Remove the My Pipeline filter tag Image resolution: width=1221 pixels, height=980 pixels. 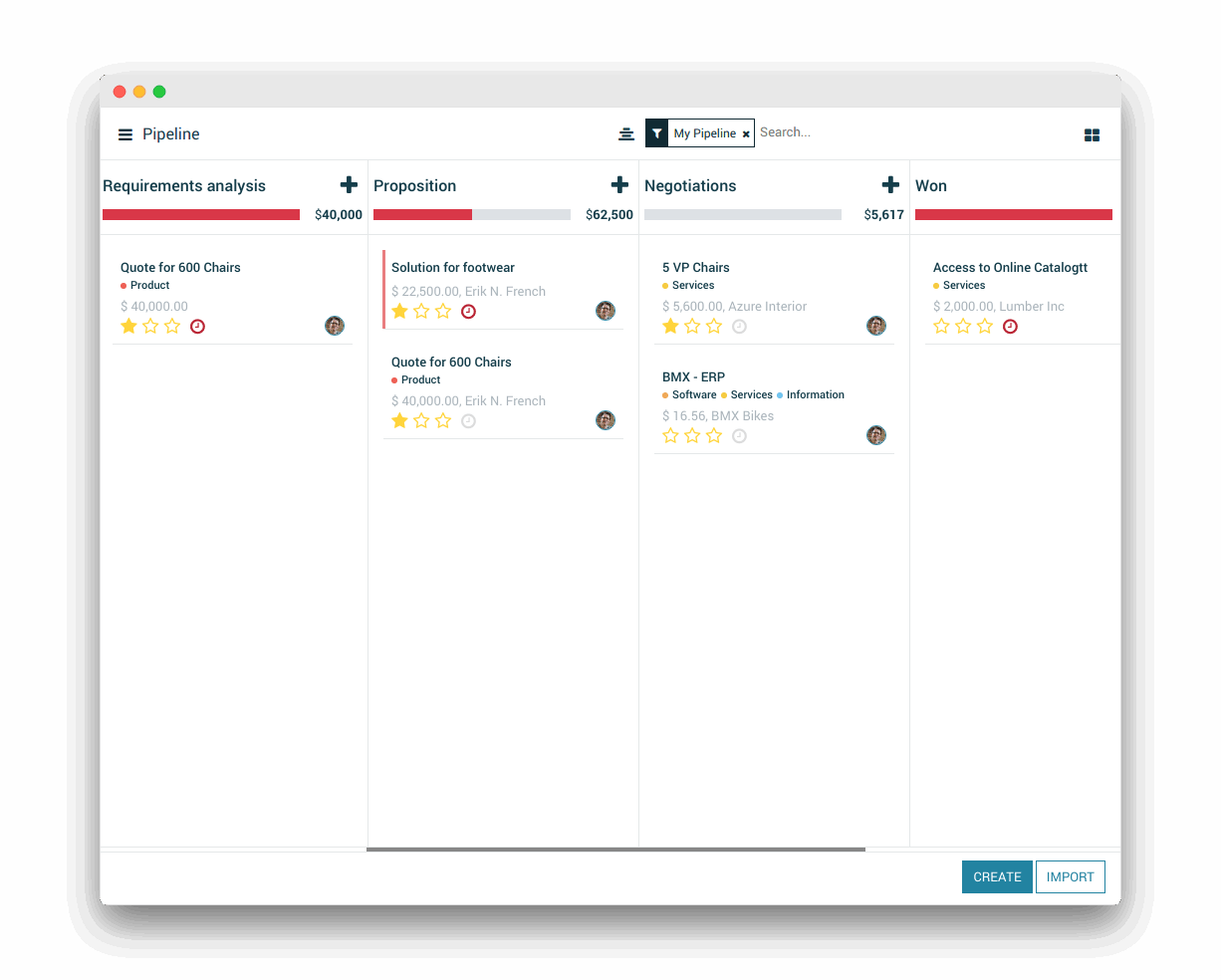746,134
